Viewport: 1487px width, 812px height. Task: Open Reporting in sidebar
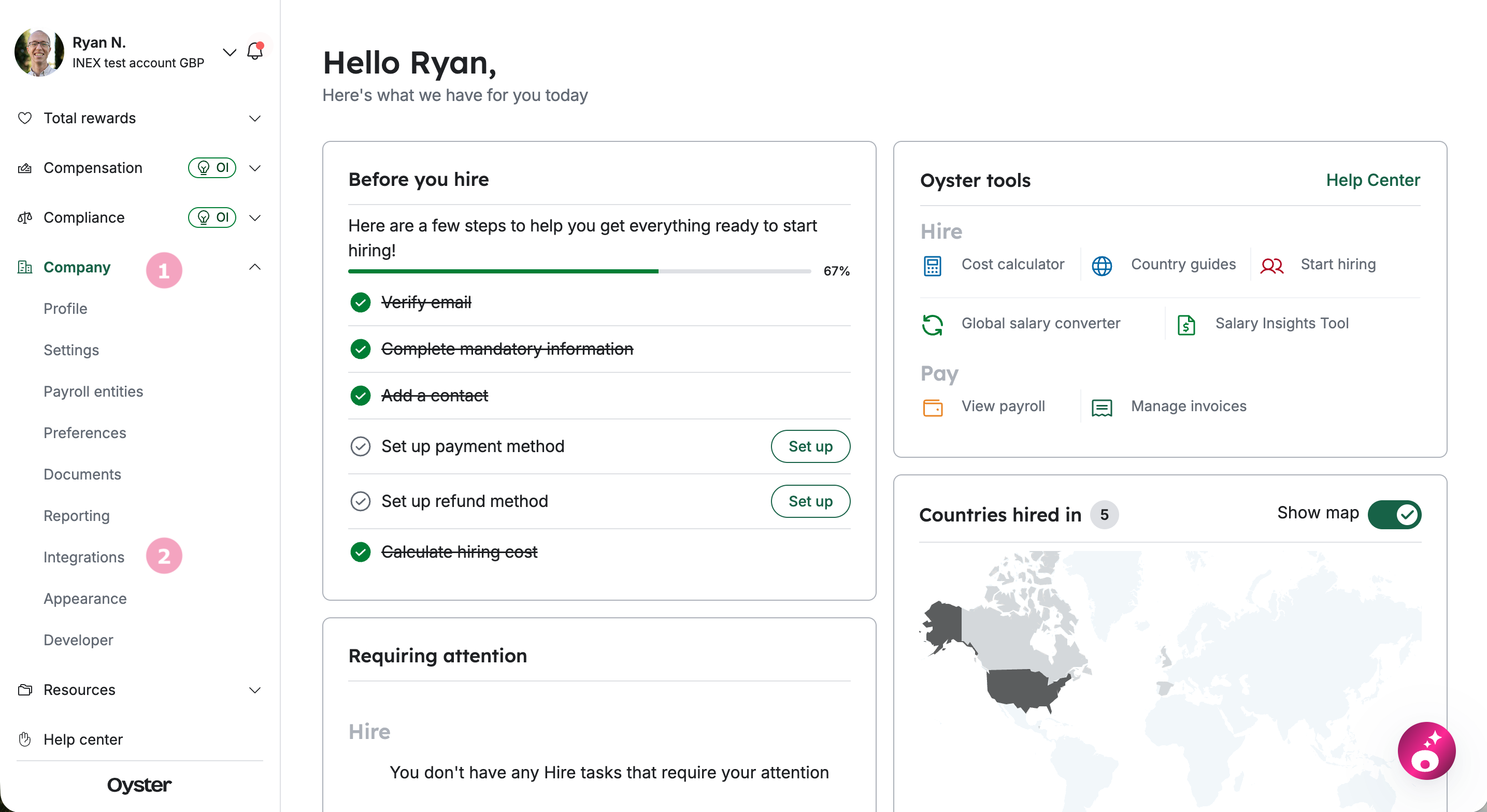pos(76,516)
